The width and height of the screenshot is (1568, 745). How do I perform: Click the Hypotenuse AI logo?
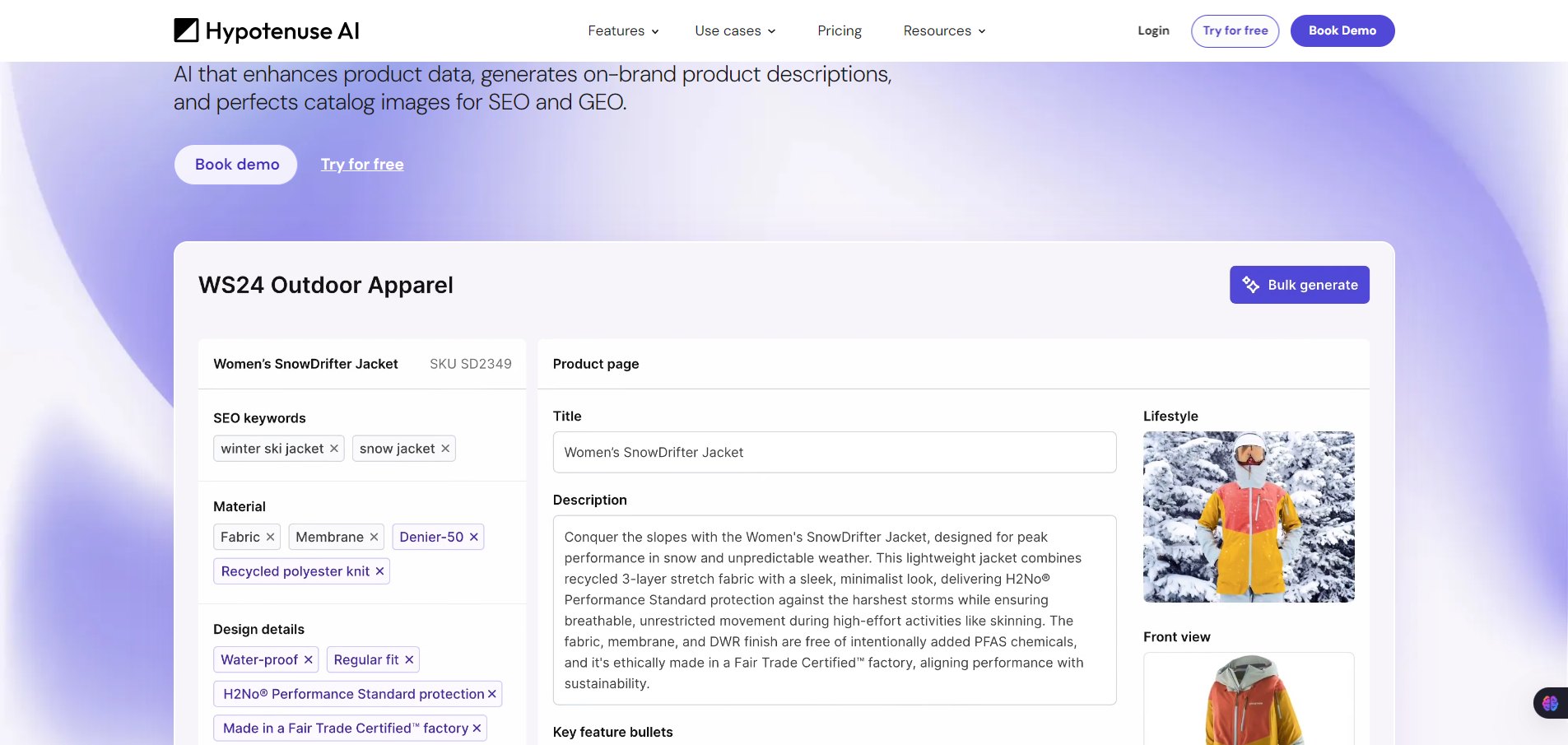(267, 30)
